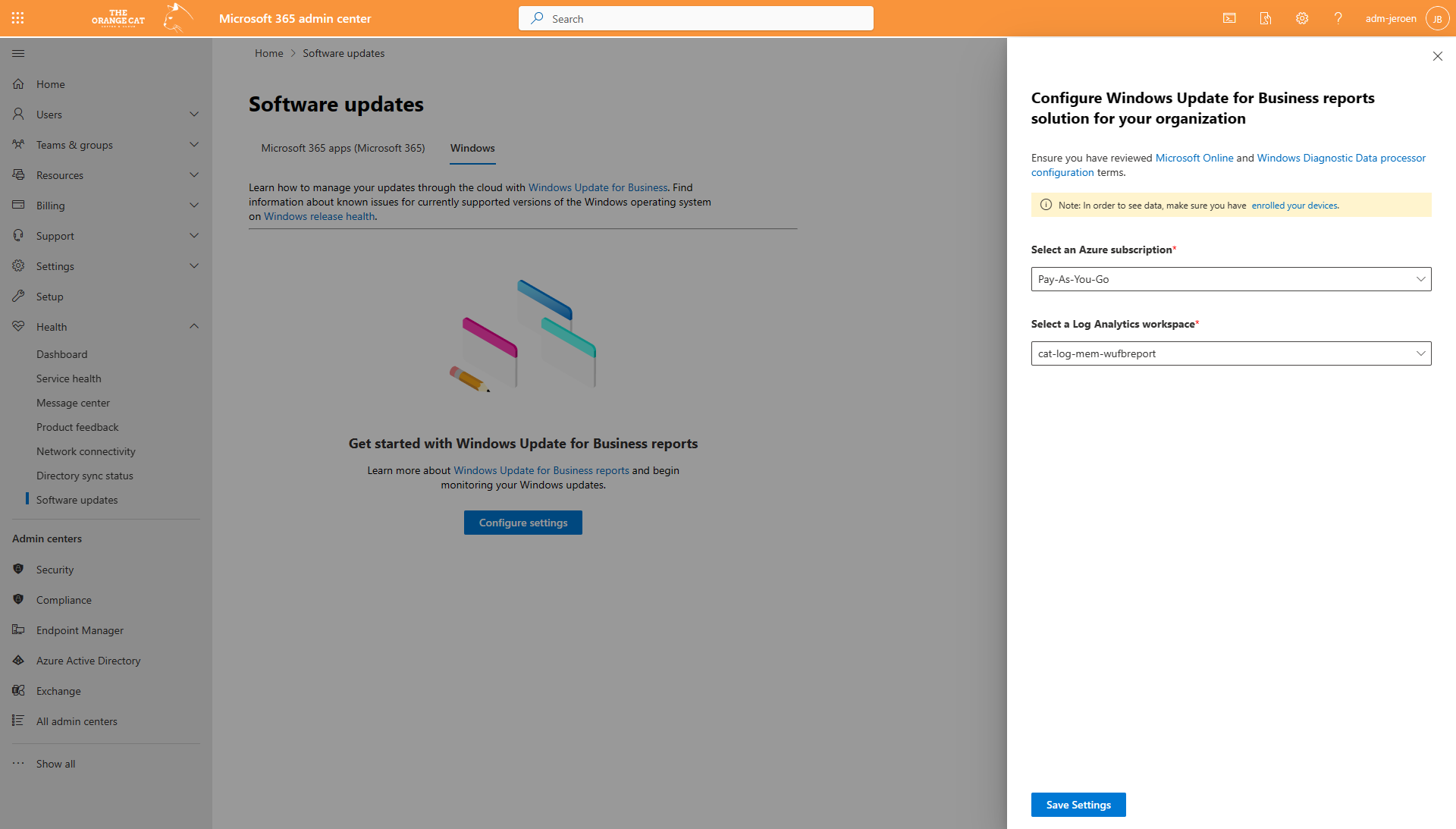Open the enrolled your devices link
This screenshot has width=1456, height=829.
pos(1294,206)
